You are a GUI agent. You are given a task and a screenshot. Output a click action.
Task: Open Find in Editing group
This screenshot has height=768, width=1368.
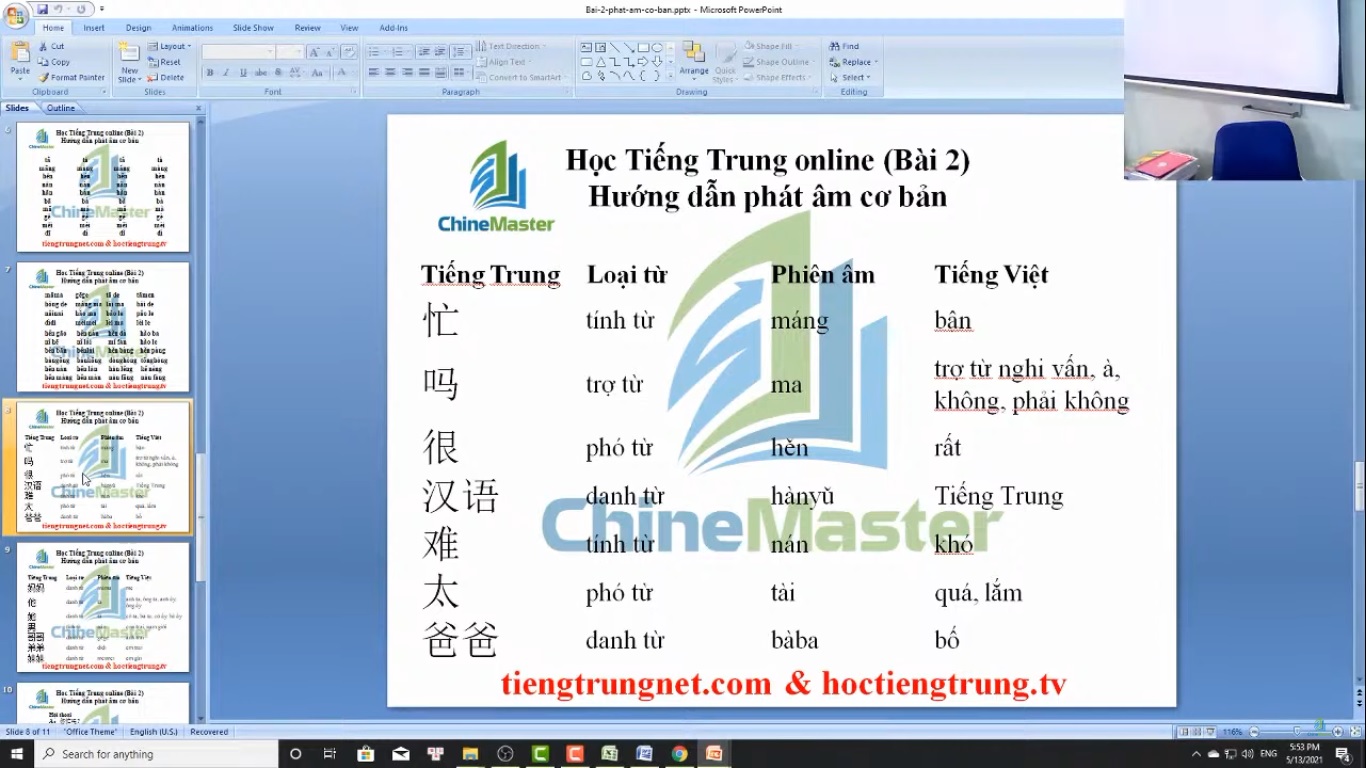point(844,46)
